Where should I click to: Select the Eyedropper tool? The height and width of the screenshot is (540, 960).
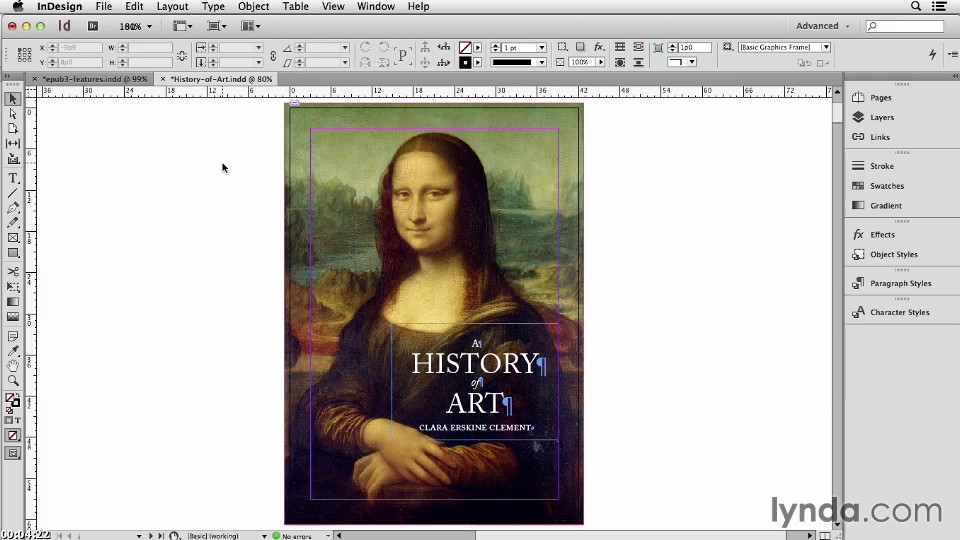[13, 351]
